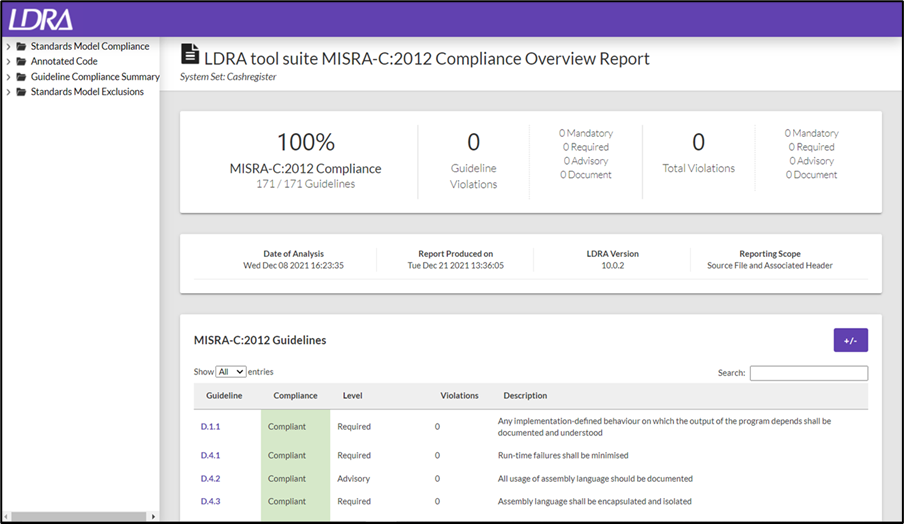Expand the Standards Model Compliance tree node
Screen dimensions: 904x524
coord(8,46)
